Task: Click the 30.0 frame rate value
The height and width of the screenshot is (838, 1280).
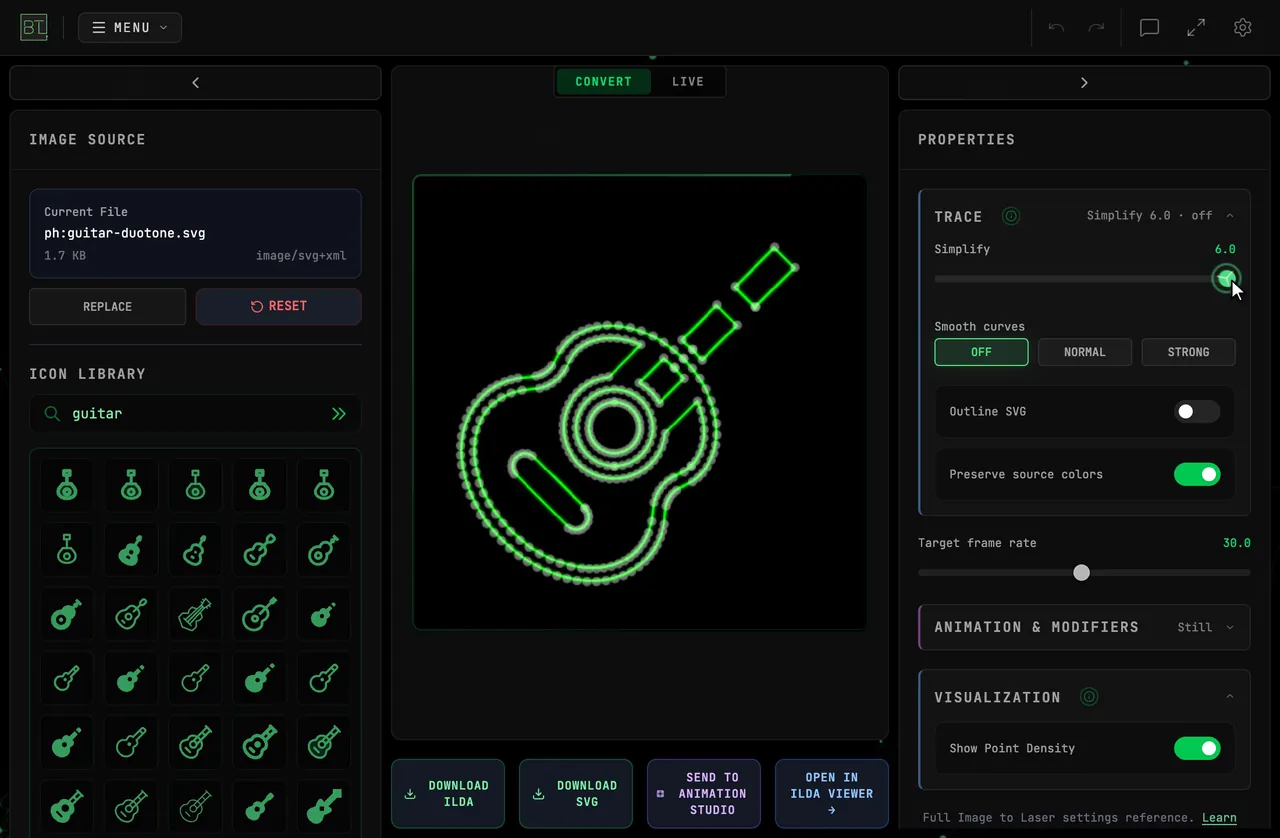Action: 1237,543
